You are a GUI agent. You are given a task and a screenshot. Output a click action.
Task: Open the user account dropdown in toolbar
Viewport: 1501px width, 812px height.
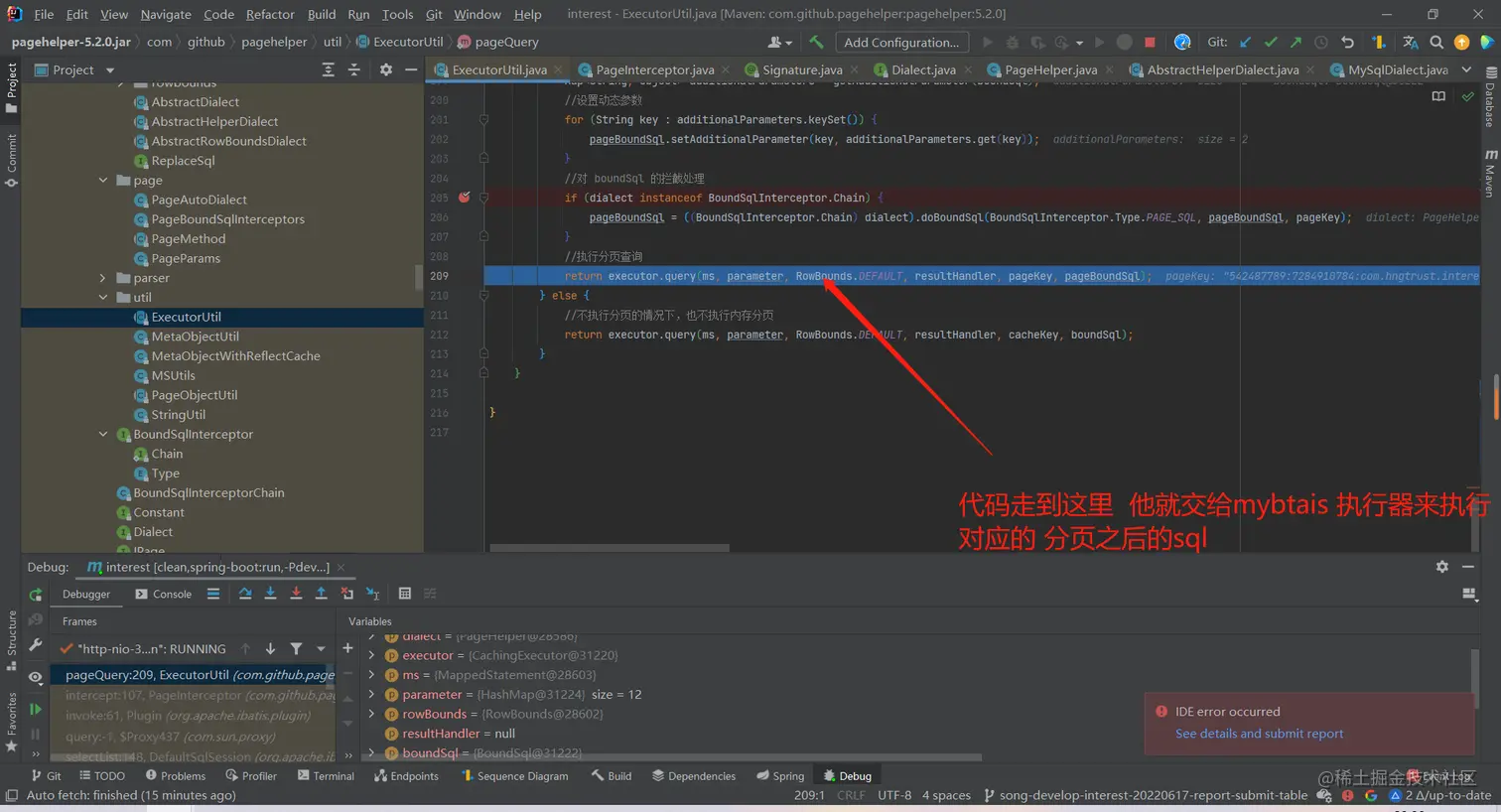(x=780, y=42)
